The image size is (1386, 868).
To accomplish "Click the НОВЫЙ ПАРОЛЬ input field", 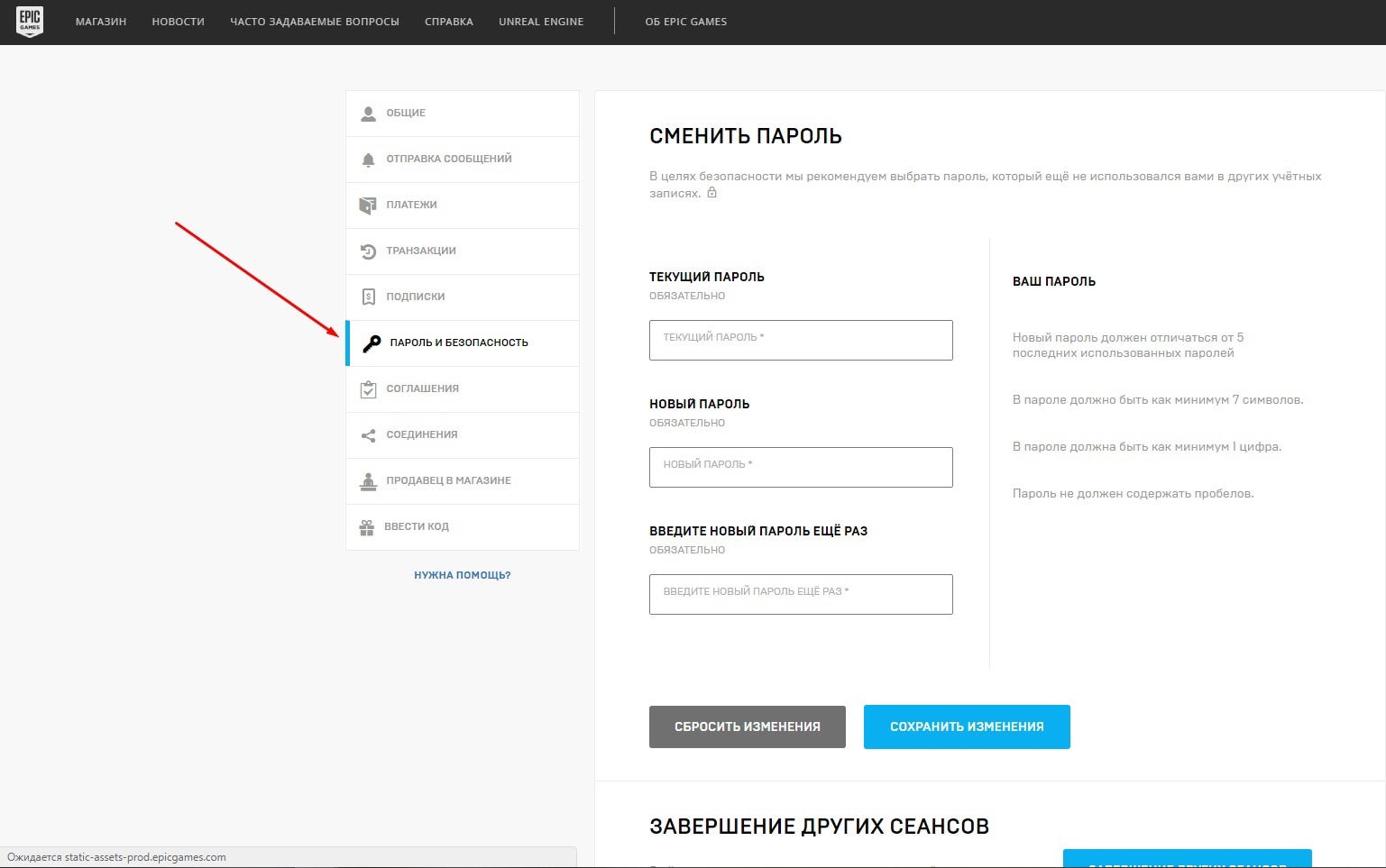I will [x=801, y=467].
